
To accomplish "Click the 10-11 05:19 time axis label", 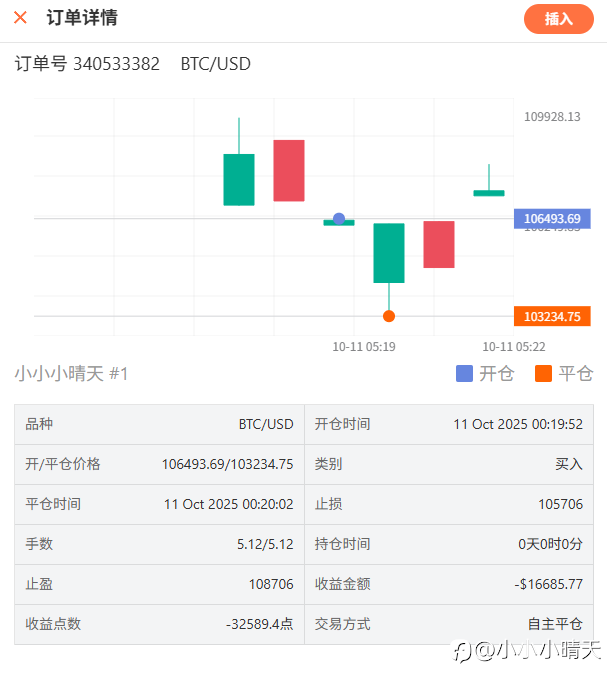I will click(364, 347).
